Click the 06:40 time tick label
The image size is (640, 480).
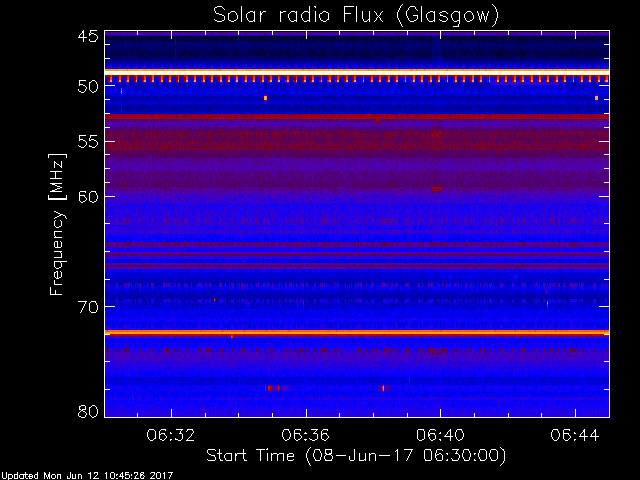(440, 435)
